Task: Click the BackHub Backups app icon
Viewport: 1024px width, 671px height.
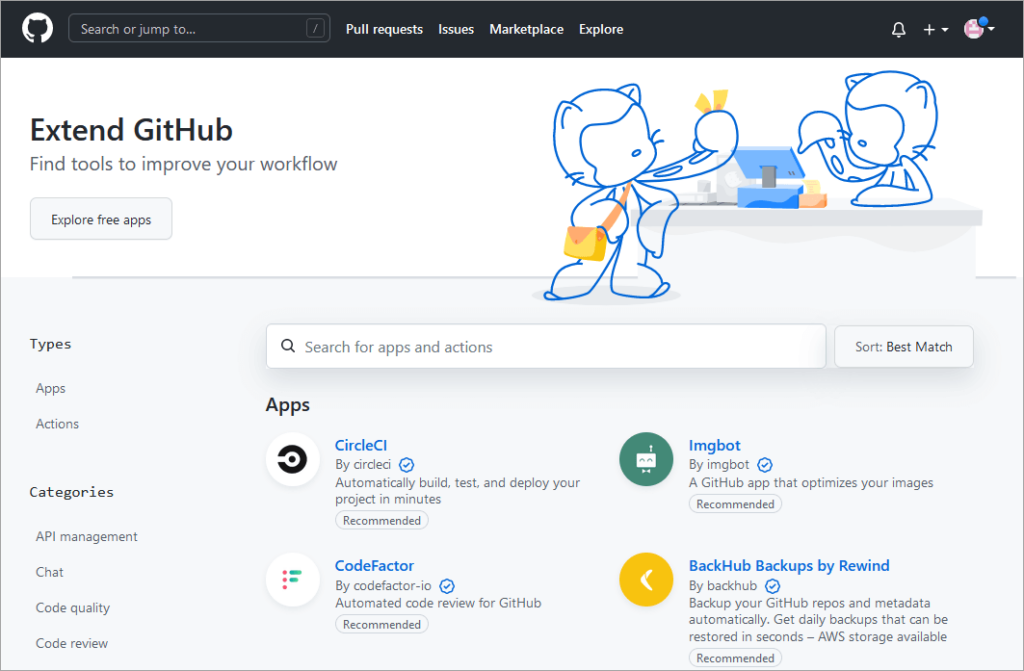Action: (x=645, y=579)
